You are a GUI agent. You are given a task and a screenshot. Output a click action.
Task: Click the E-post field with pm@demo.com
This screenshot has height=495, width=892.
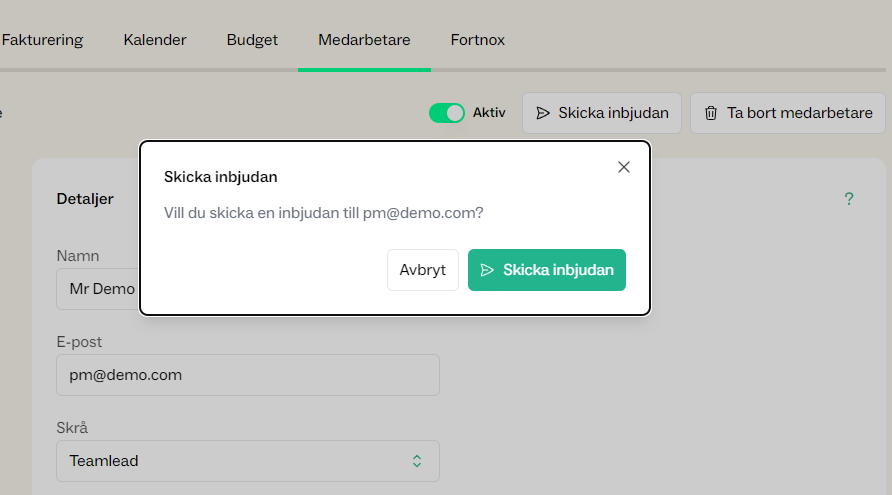[247, 375]
